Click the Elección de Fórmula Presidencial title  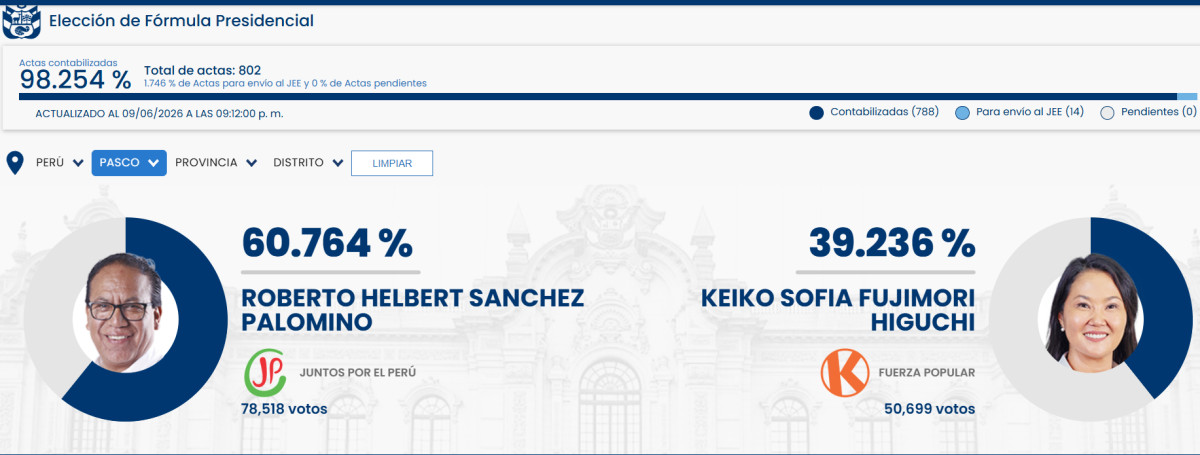click(x=181, y=20)
